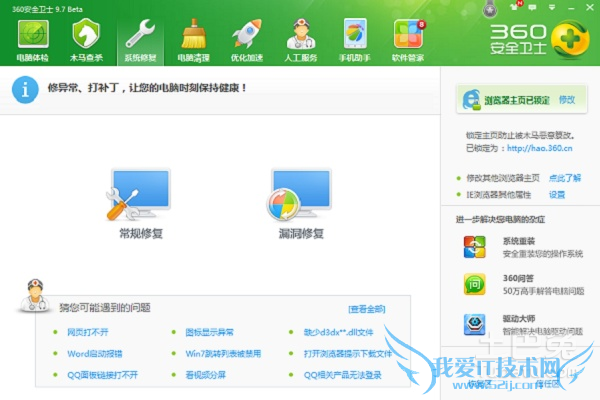Open the Word启动报错 problem link
The width and height of the screenshot is (600, 400).
tap(95, 354)
